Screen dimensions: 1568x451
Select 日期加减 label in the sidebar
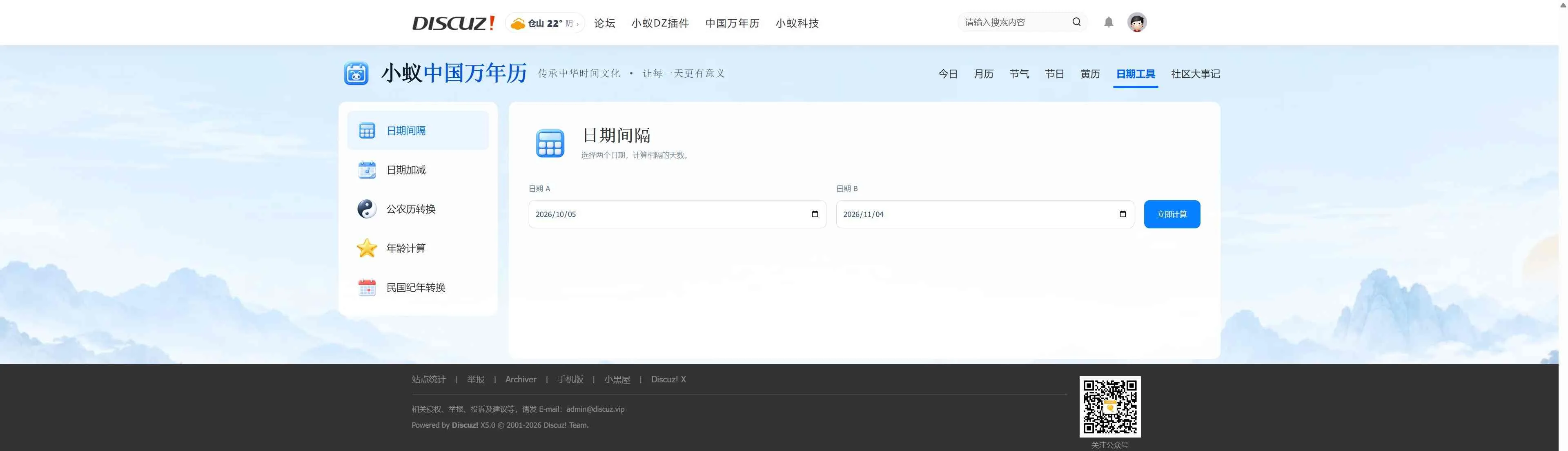pos(406,170)
